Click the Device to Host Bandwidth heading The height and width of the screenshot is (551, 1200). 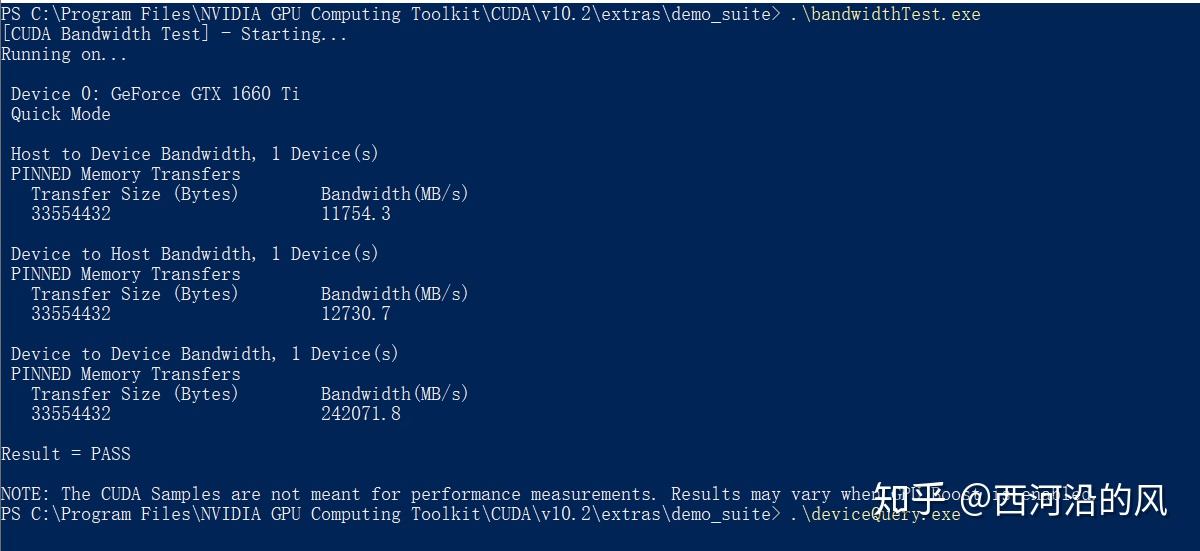pyautogui.click(x=195, y=254)
